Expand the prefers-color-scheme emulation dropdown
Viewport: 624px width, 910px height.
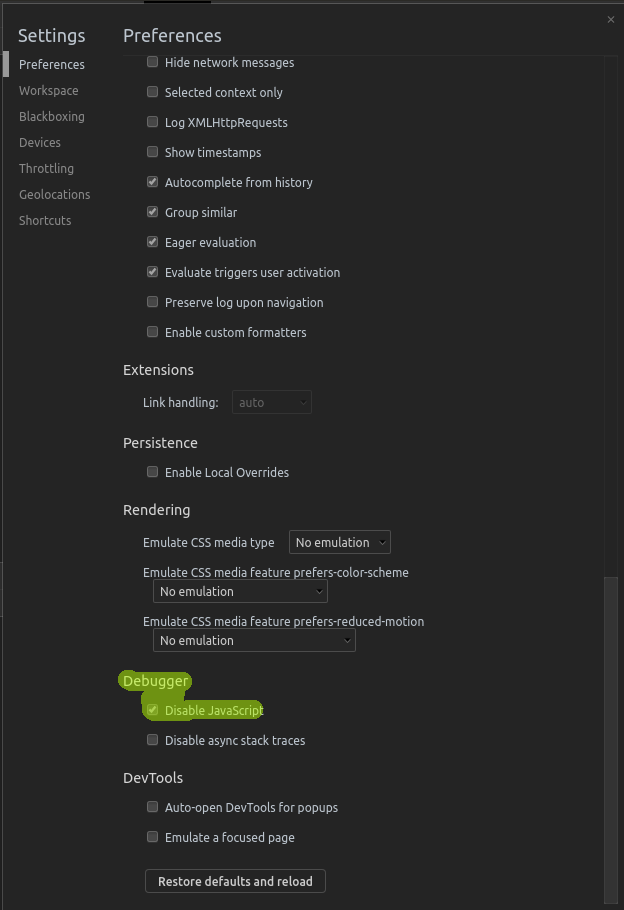click(x=240, y=591)
